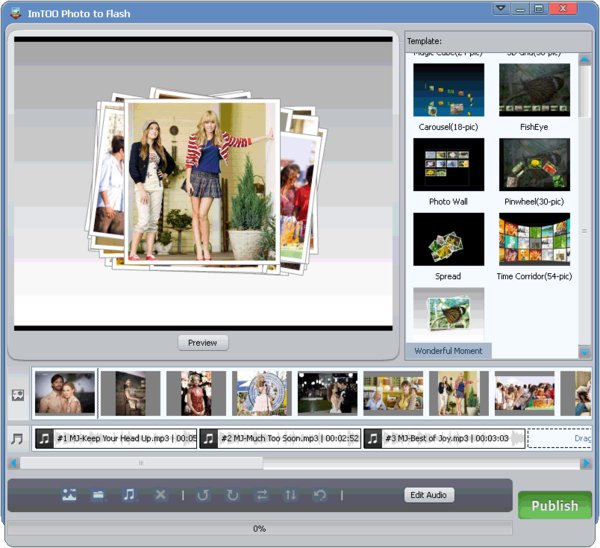Viewport: 600px width, 548px height.
Task: Click the vertical flip arrows icon
Action: click(x=291, y=495)
